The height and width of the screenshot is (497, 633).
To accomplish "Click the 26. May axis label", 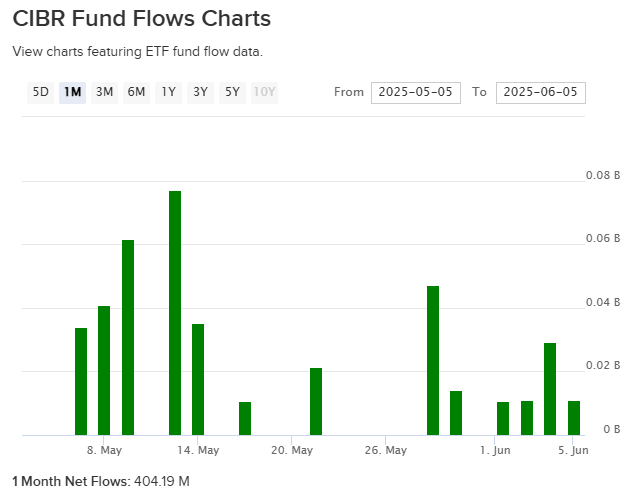I will tap(386, 450).
